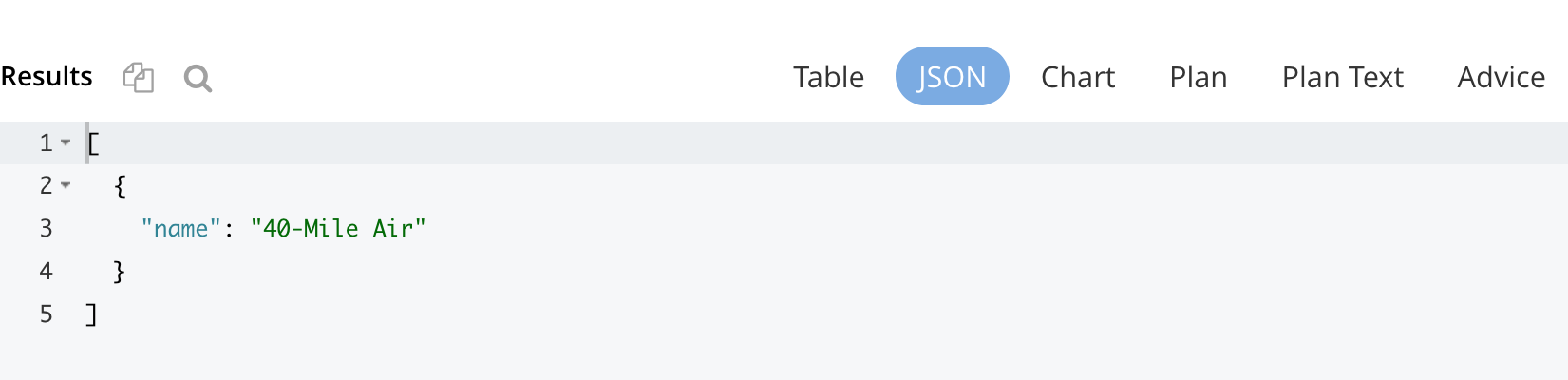This screenshot has width=1568, height=380.
Task: Click line number 2 in the gutter
Action: [46, 185]
